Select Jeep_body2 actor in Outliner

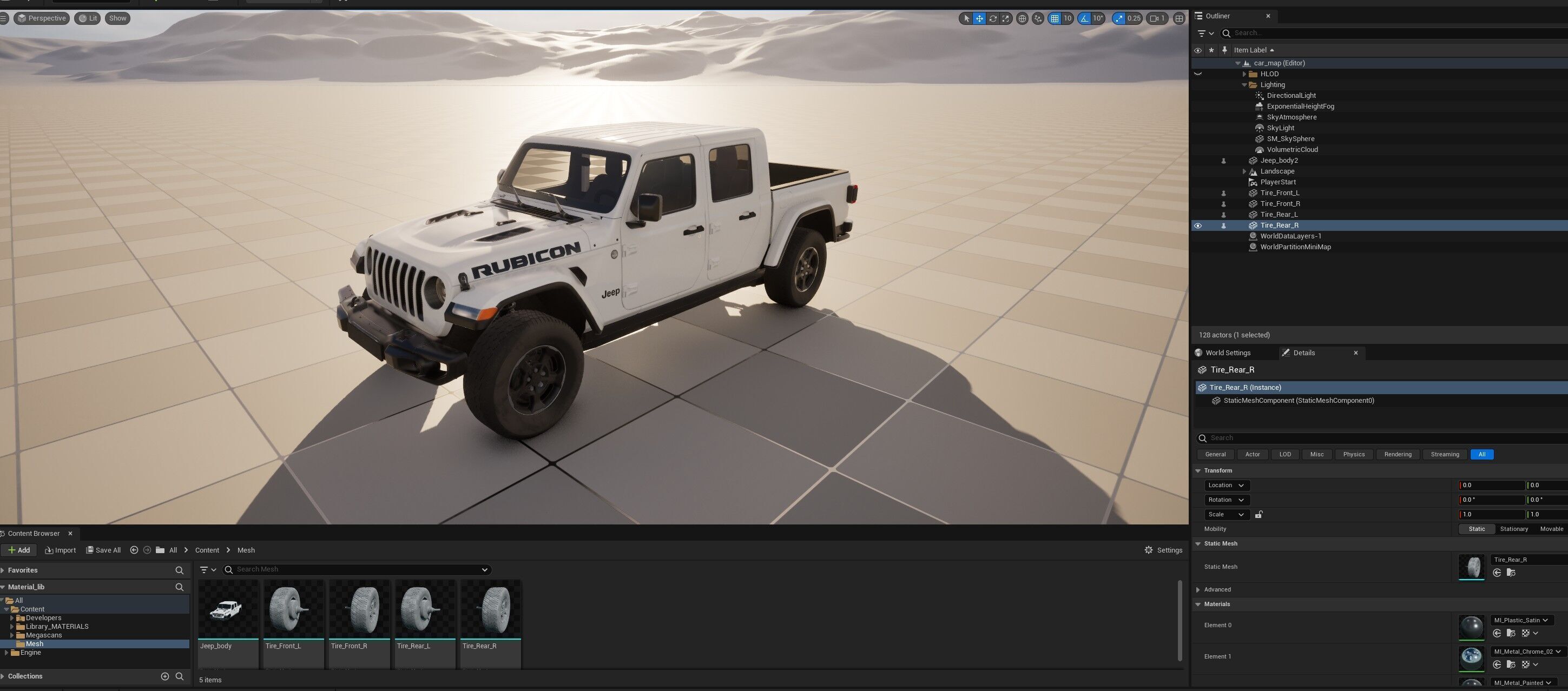(x=1279, y=161)
